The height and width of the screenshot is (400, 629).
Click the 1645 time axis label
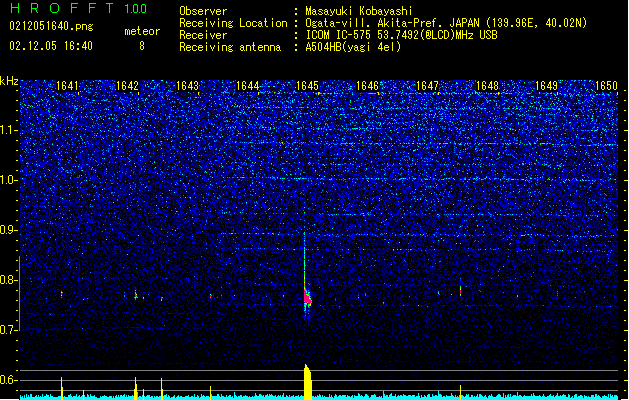(307, 86)
